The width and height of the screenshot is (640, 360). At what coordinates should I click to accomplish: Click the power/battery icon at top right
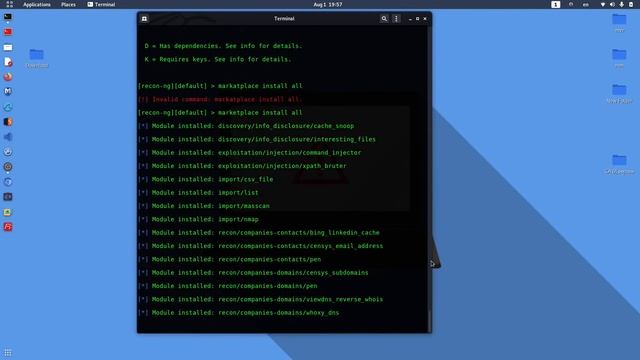point(631,4)
